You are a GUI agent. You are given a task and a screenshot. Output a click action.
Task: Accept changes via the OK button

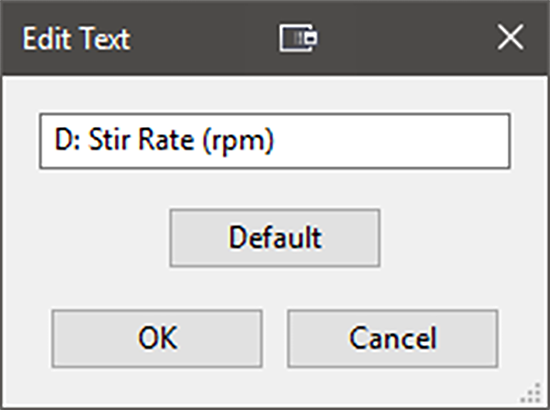(157, 338)
